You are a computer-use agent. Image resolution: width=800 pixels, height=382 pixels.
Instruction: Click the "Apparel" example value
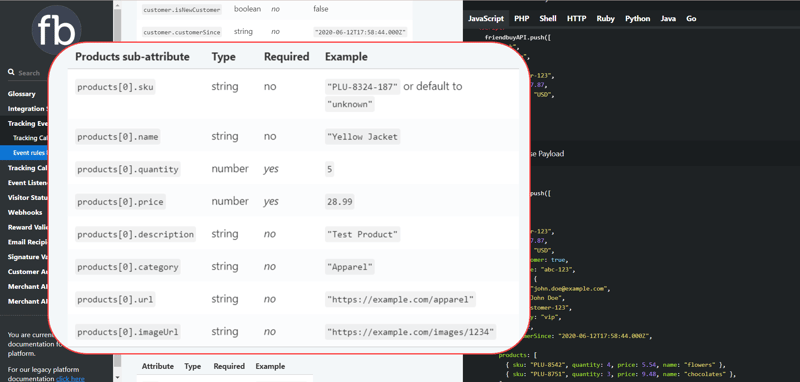(349, 267)
